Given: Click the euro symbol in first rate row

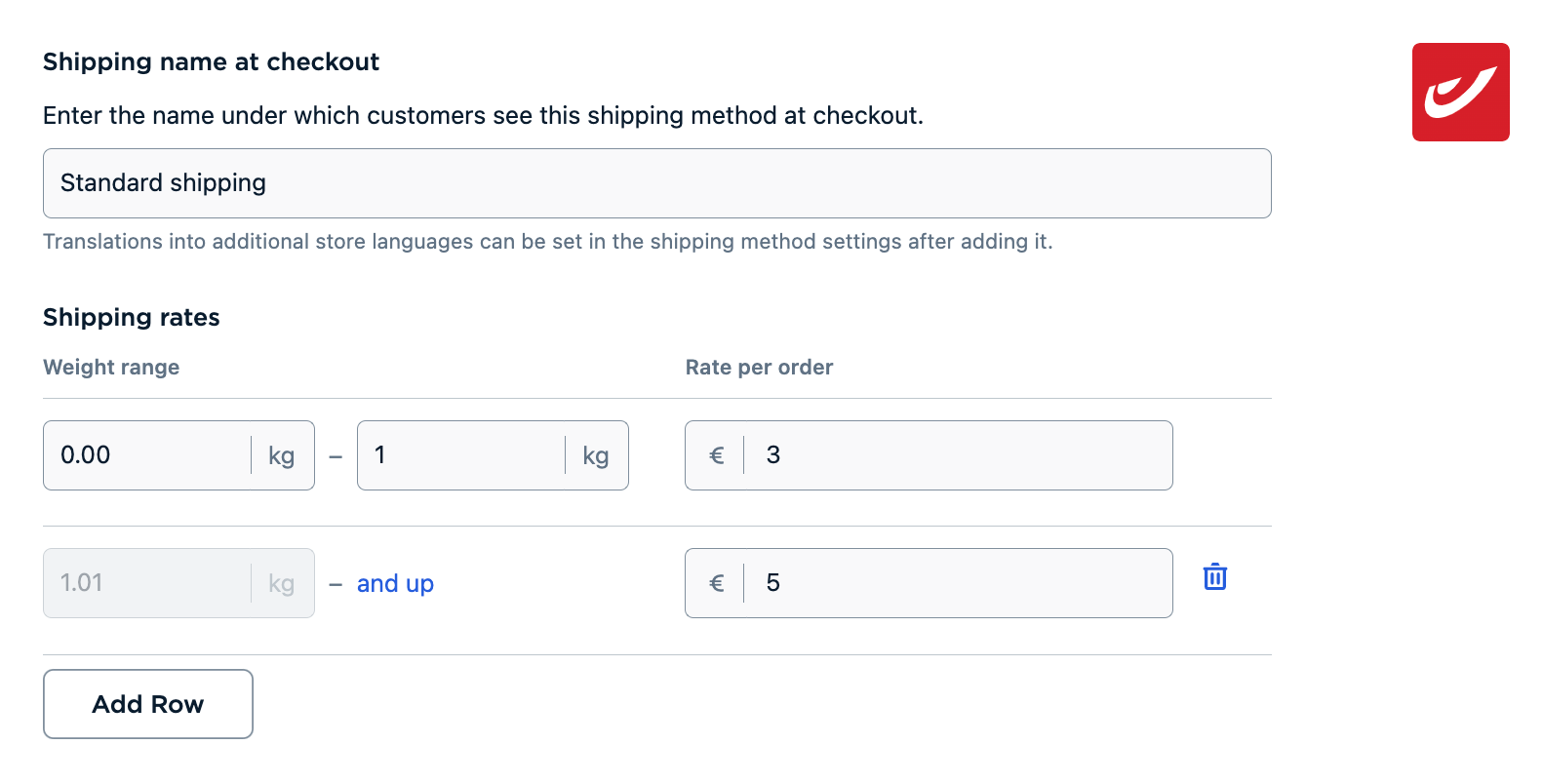Looking at the screenshot, I should coord(716,455).
